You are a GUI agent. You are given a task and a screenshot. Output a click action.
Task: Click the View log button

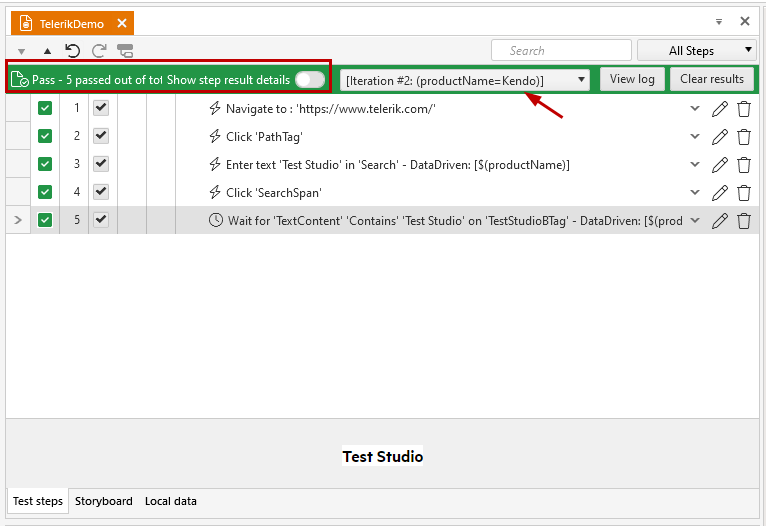(x=632, y=79)
